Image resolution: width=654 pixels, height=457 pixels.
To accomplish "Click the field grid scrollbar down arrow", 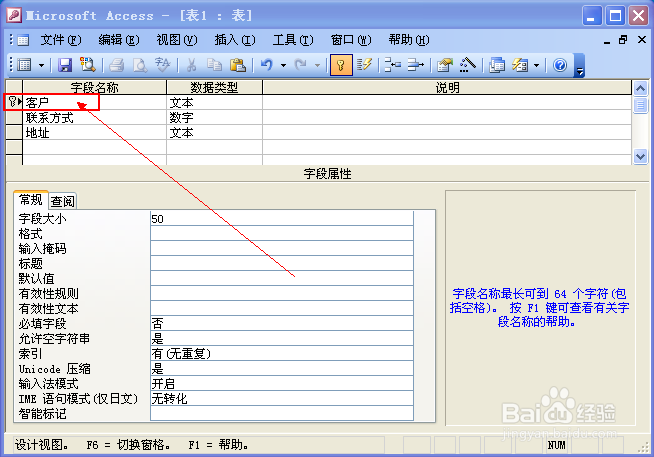I will click(x=641, y=157).
